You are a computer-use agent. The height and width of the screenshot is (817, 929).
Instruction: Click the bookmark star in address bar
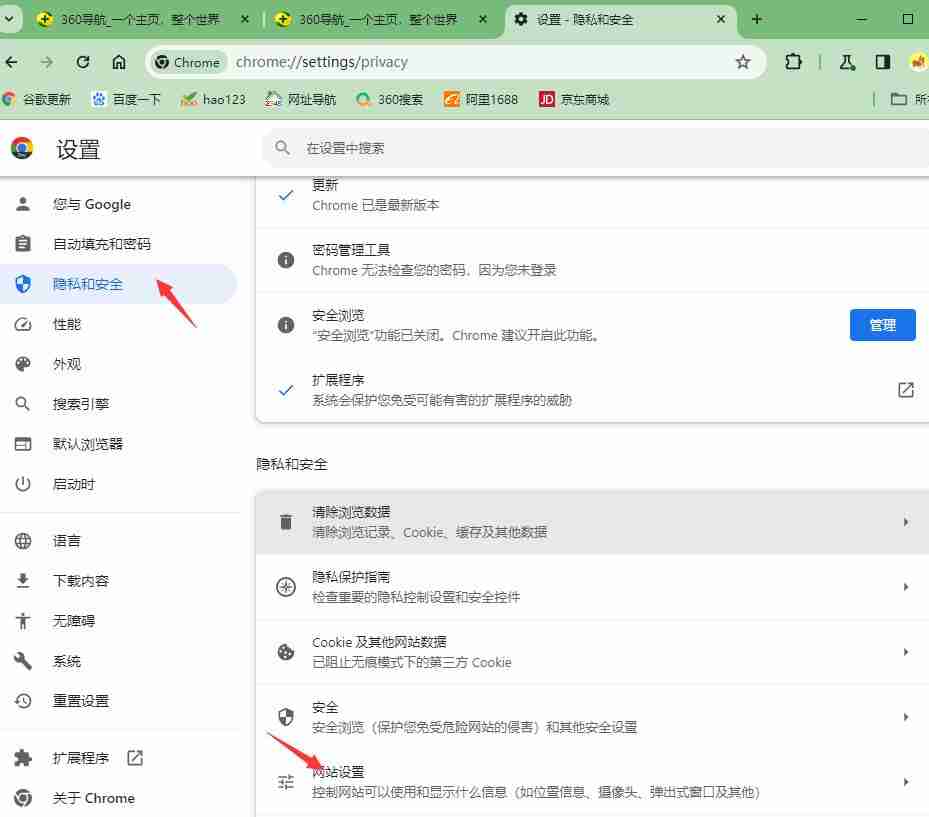(742, 61)
